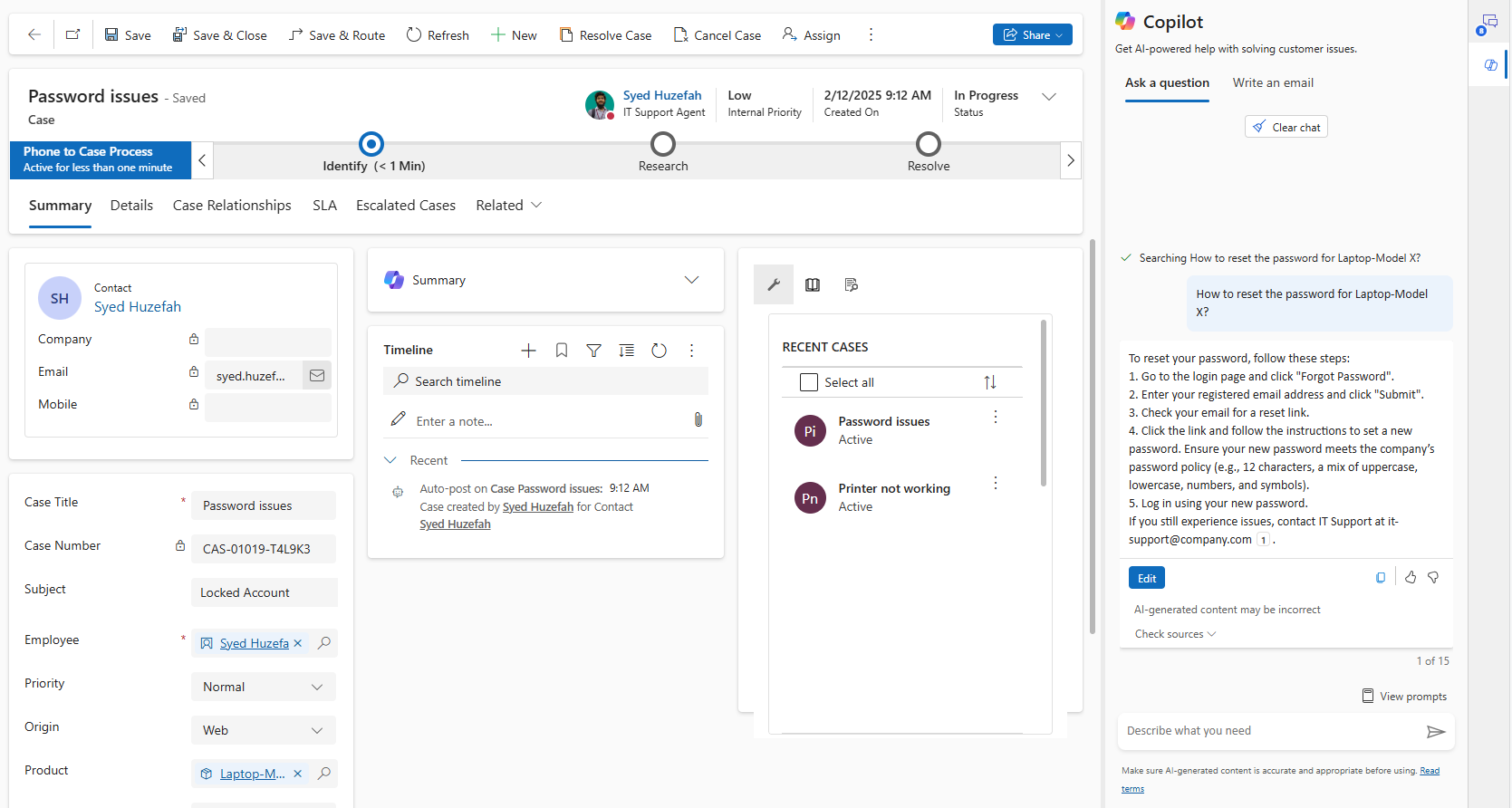Image resolution: width=1512 pixels, height=808 pixels.
Task: Move process to the next stage arrow
Action: [x=1071, y=160]
